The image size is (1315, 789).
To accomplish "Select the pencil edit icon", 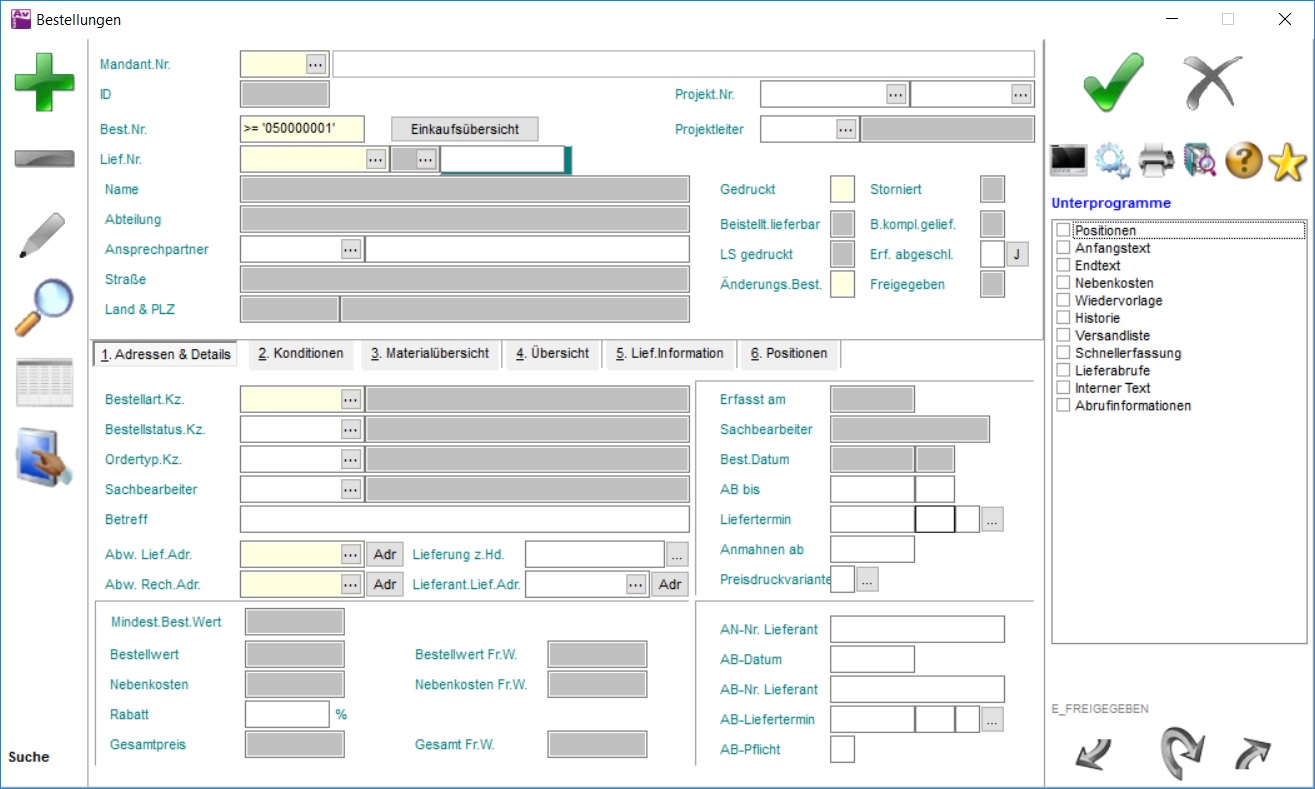I will [x=44, y=235].
